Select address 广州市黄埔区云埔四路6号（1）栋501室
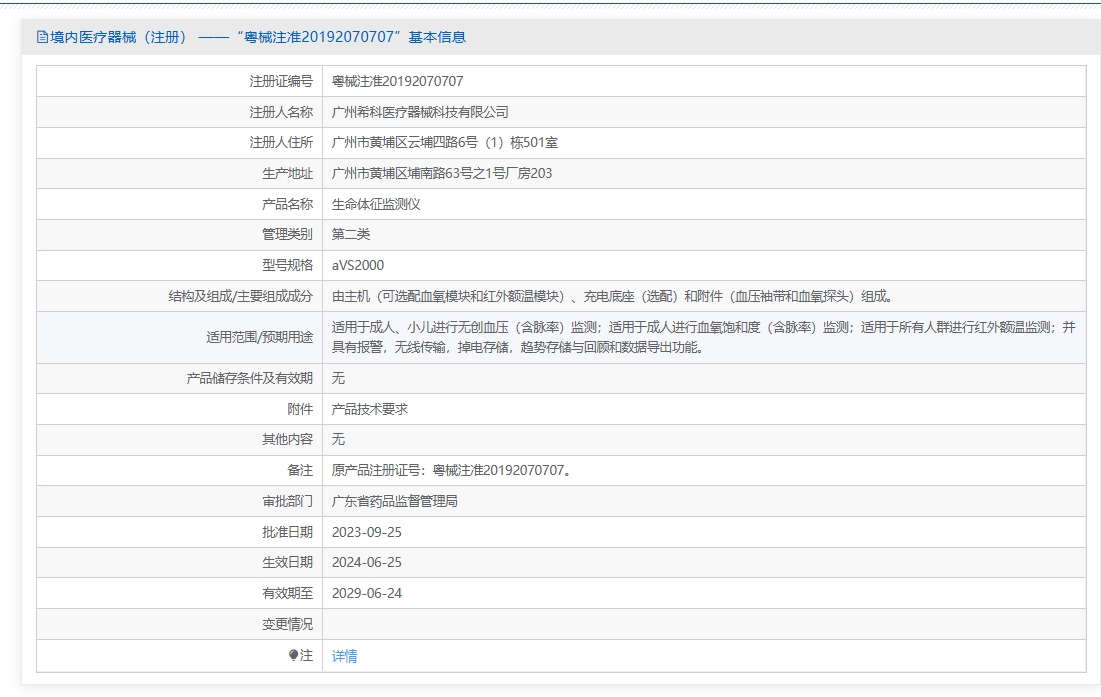Viewport: 1101px width, 697px height. [x=445, y=142]
